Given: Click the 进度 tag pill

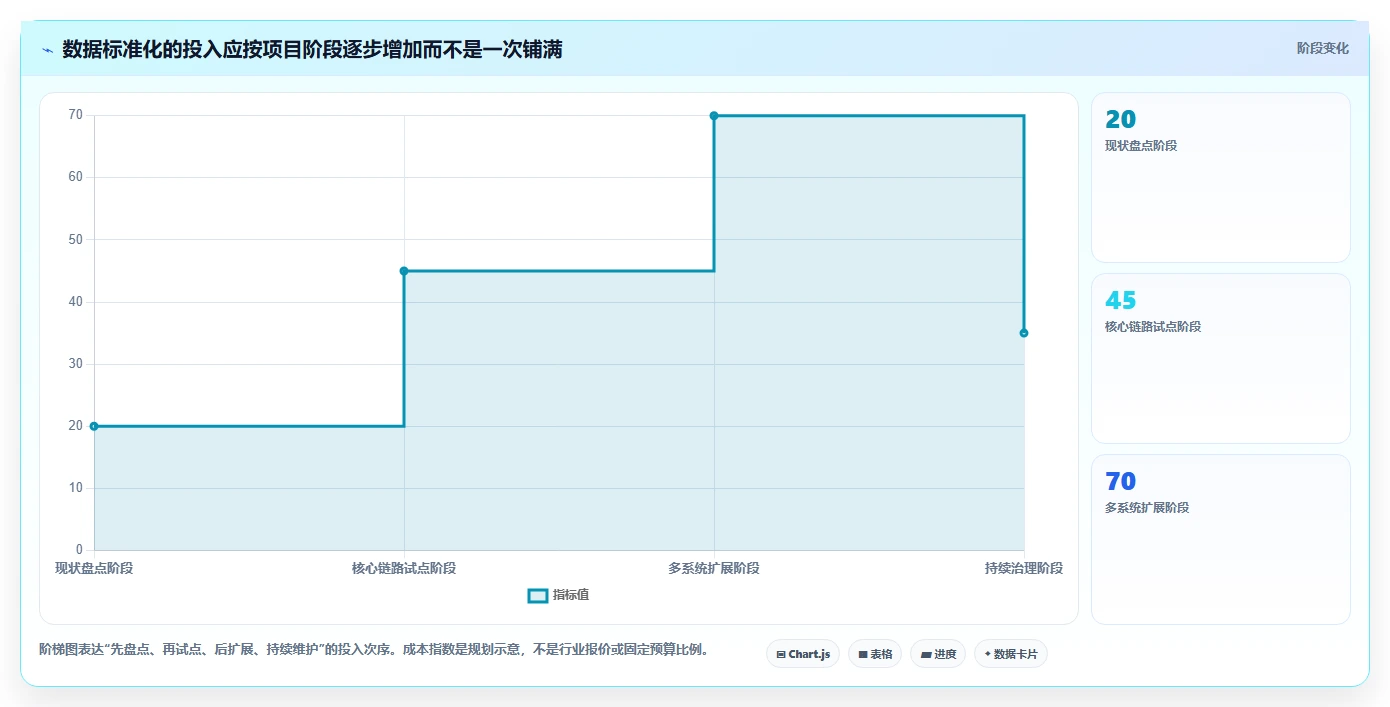Looking at the screenshot, I should 938,654.
